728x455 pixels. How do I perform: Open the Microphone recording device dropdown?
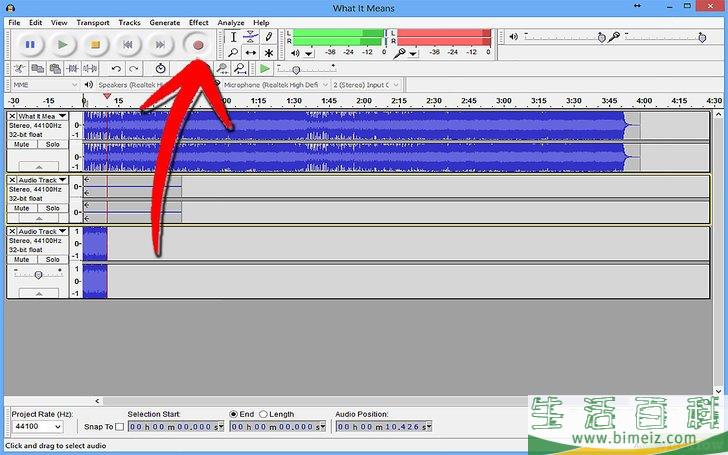click(x=276, y=85)
